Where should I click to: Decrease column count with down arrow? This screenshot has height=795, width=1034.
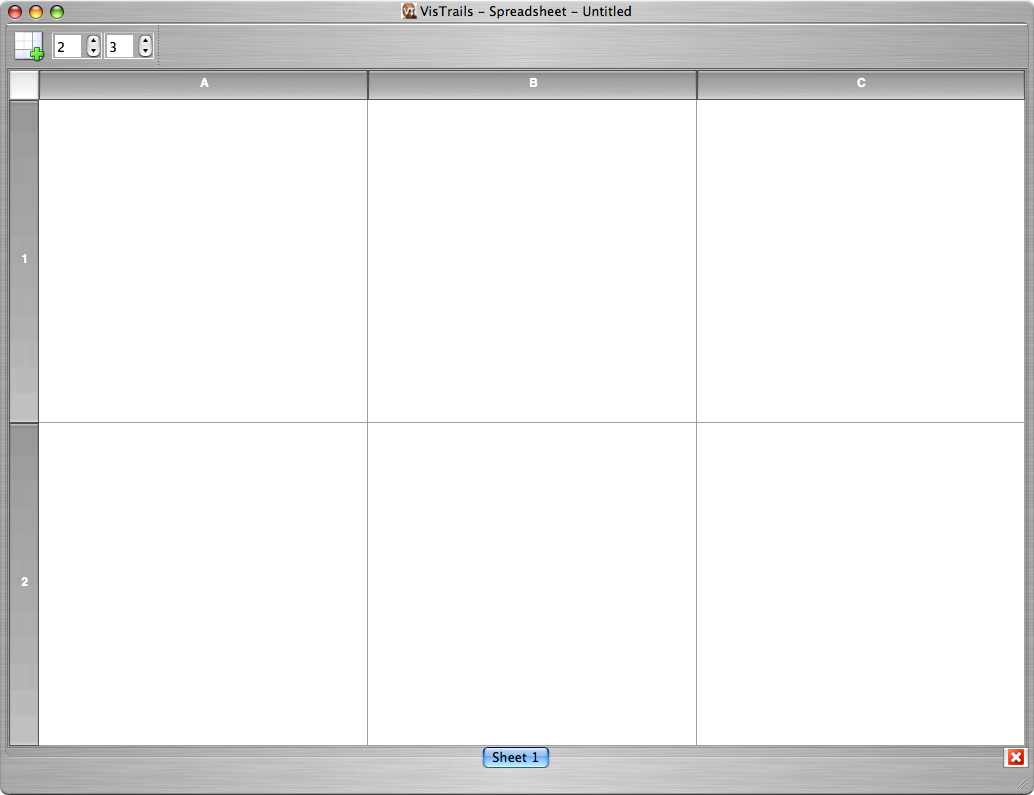click(x=145, y=52)
